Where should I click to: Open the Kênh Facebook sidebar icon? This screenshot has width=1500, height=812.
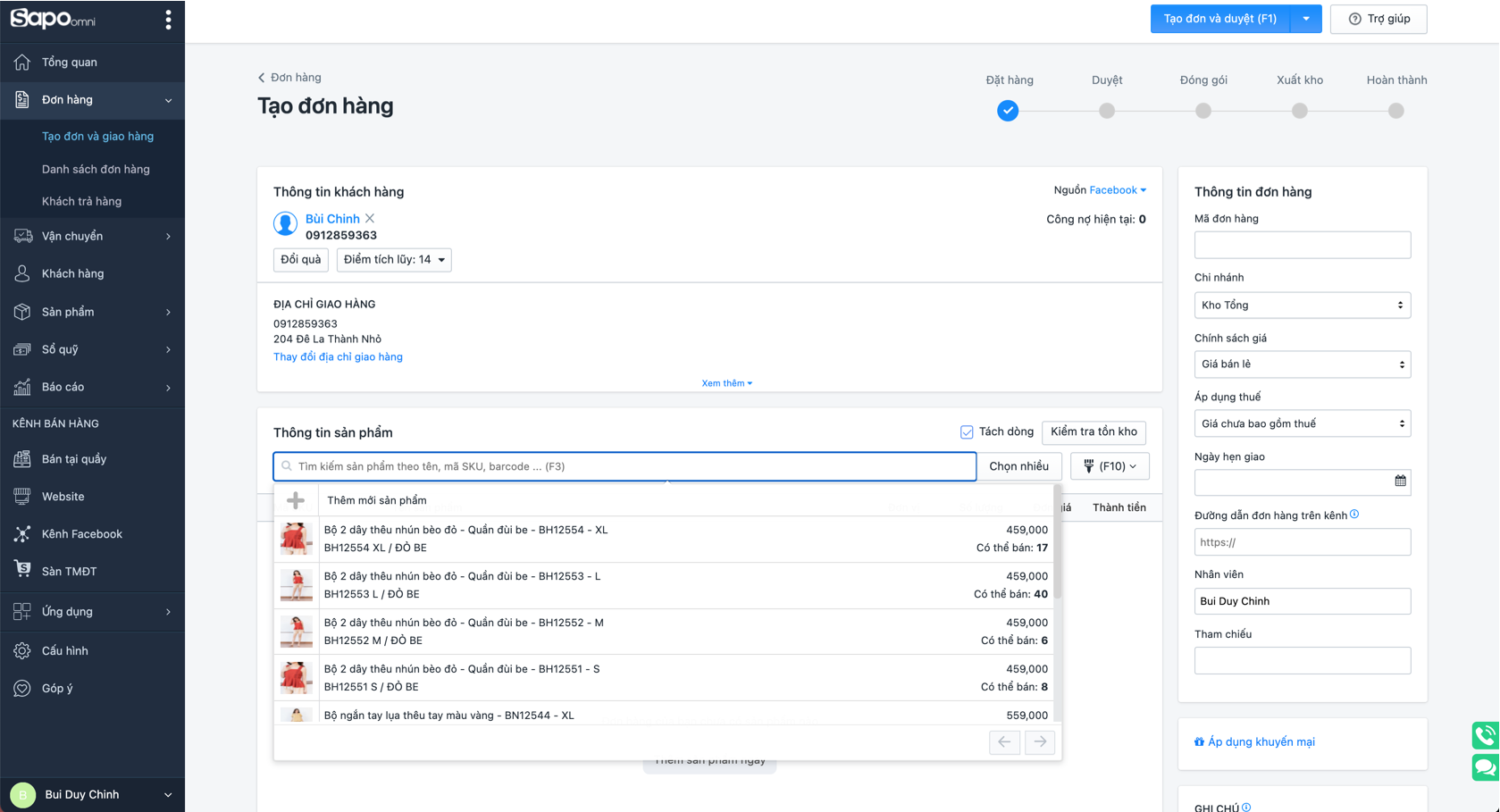(22, 534)
